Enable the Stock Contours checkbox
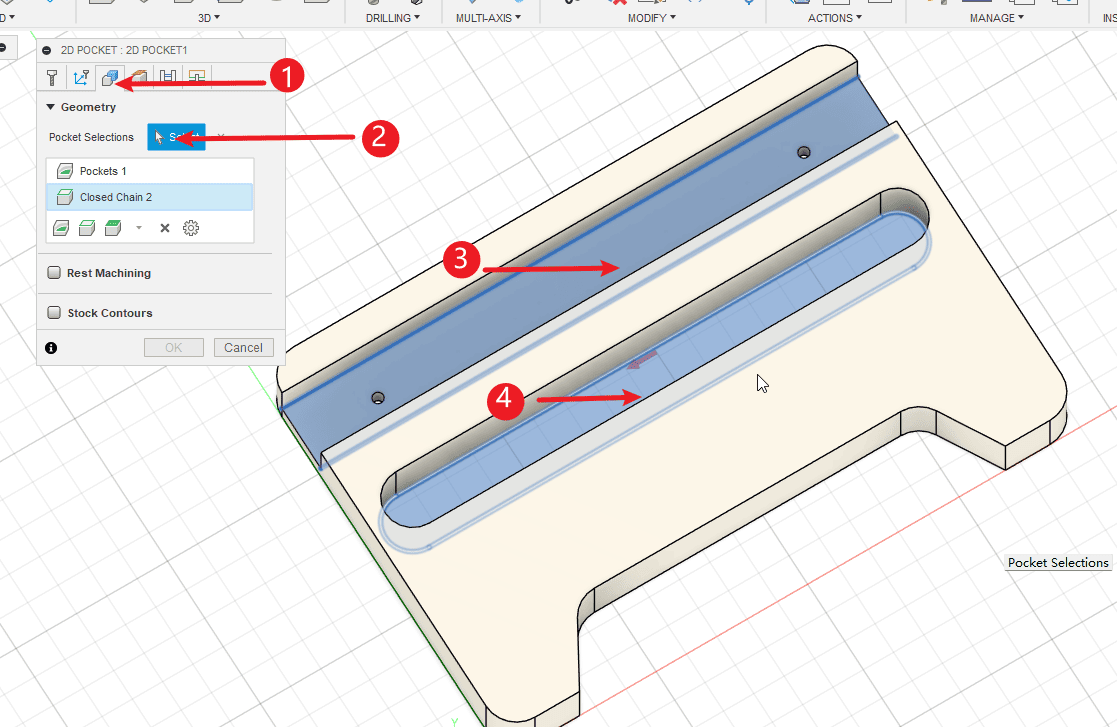 pos(55,313)
